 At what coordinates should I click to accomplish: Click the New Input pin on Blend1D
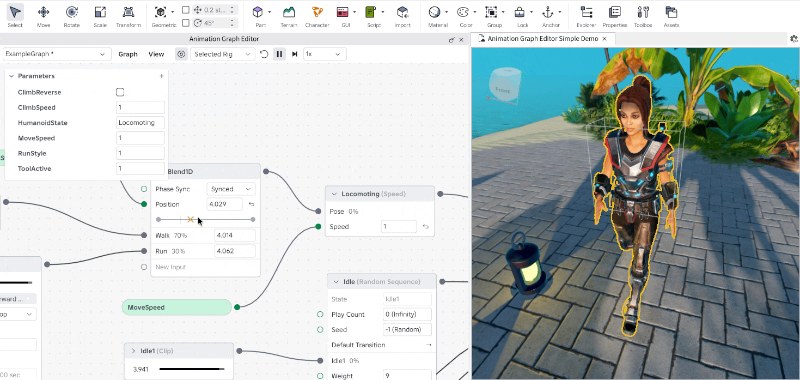coord(144,267)
